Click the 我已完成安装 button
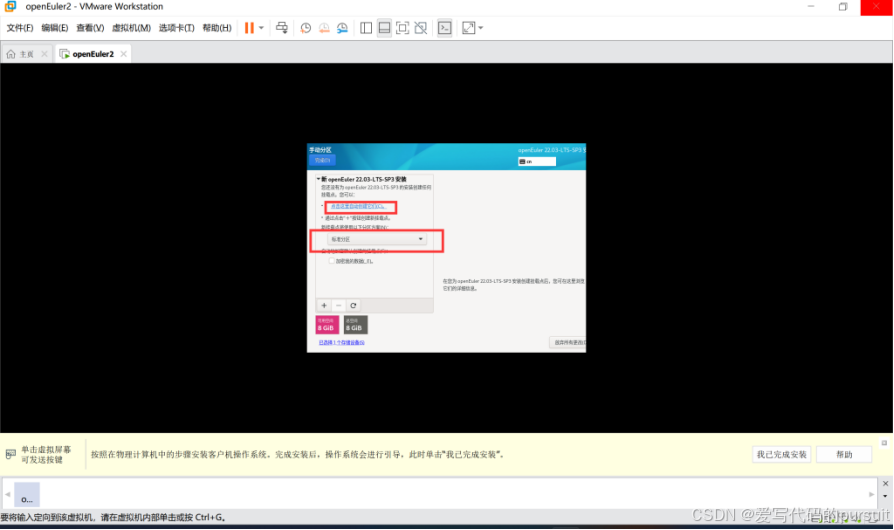This screenshot has width=894, height=530. 782,455
